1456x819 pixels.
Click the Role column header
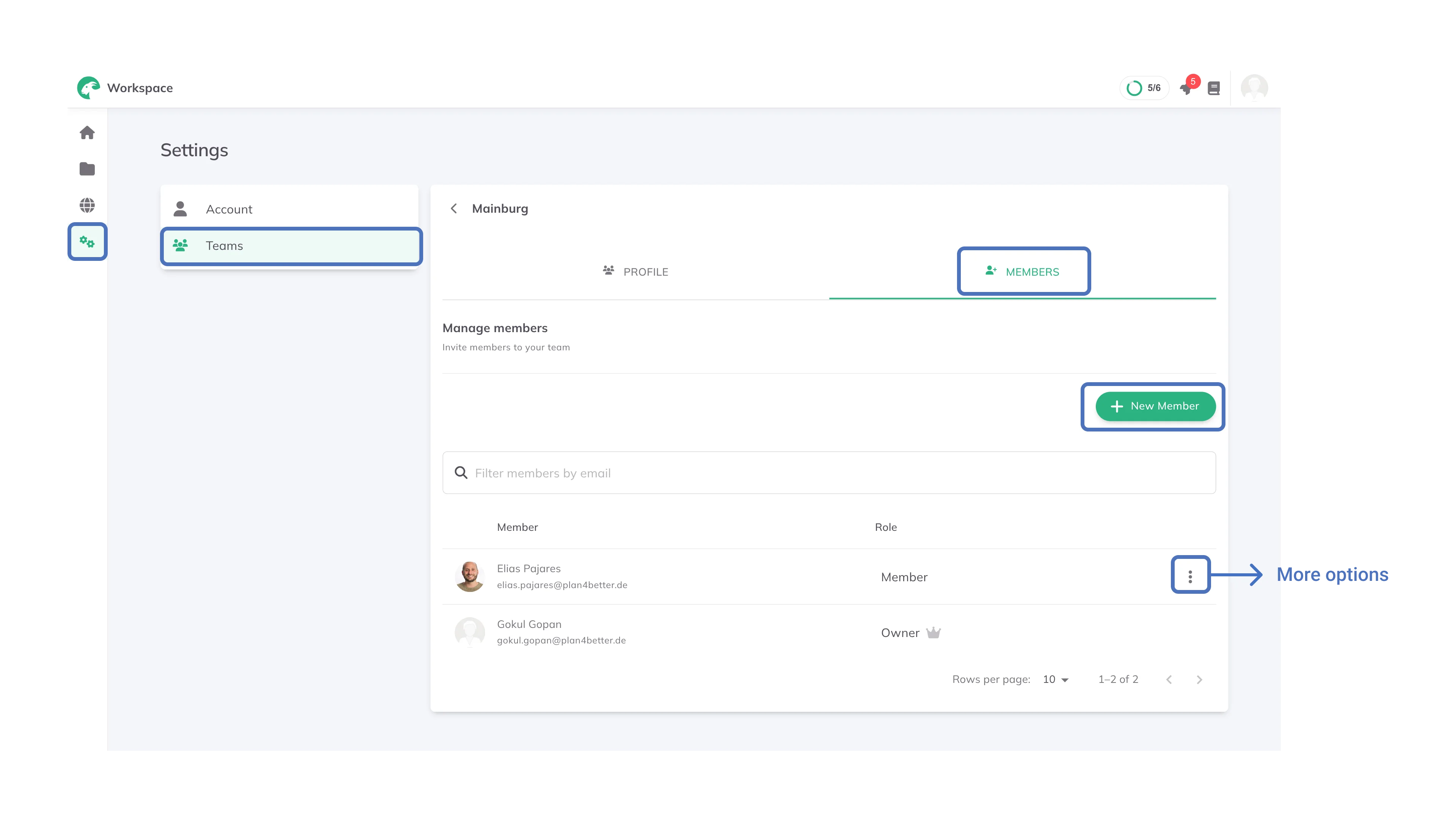pyautogui.click(x=886, y=527)
